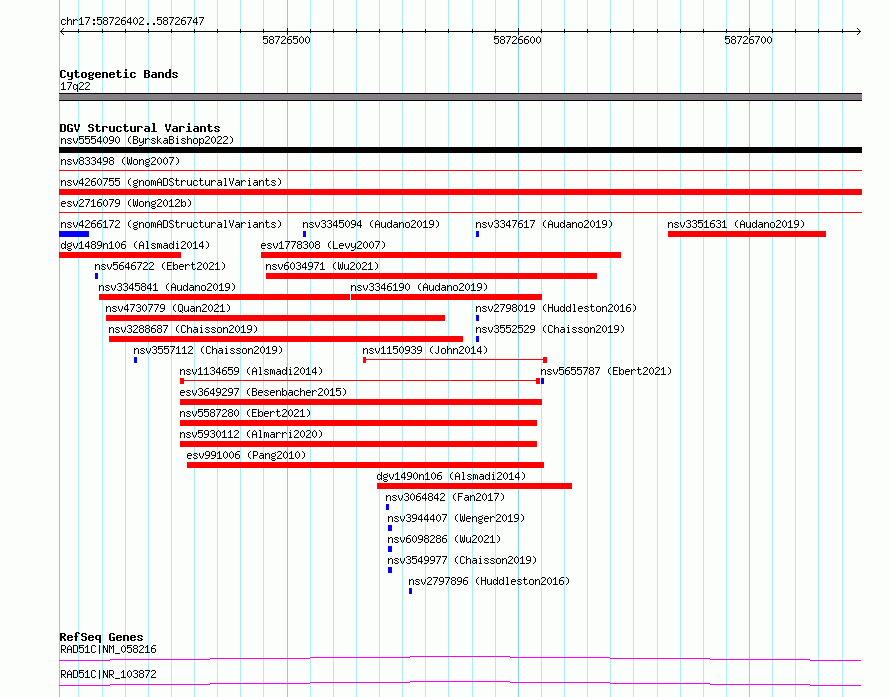This screenshot has height=697, width=890.
Task: Click nsv6098286 (Wu2021) label
Action: [x=444, y=539]
